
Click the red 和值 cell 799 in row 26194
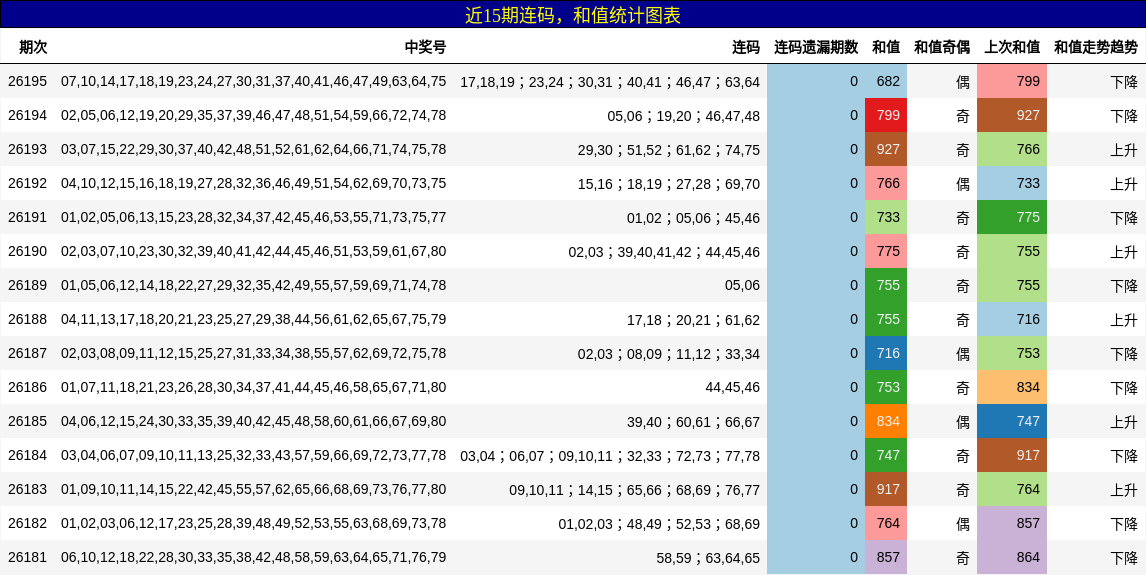tap(886, 115)
